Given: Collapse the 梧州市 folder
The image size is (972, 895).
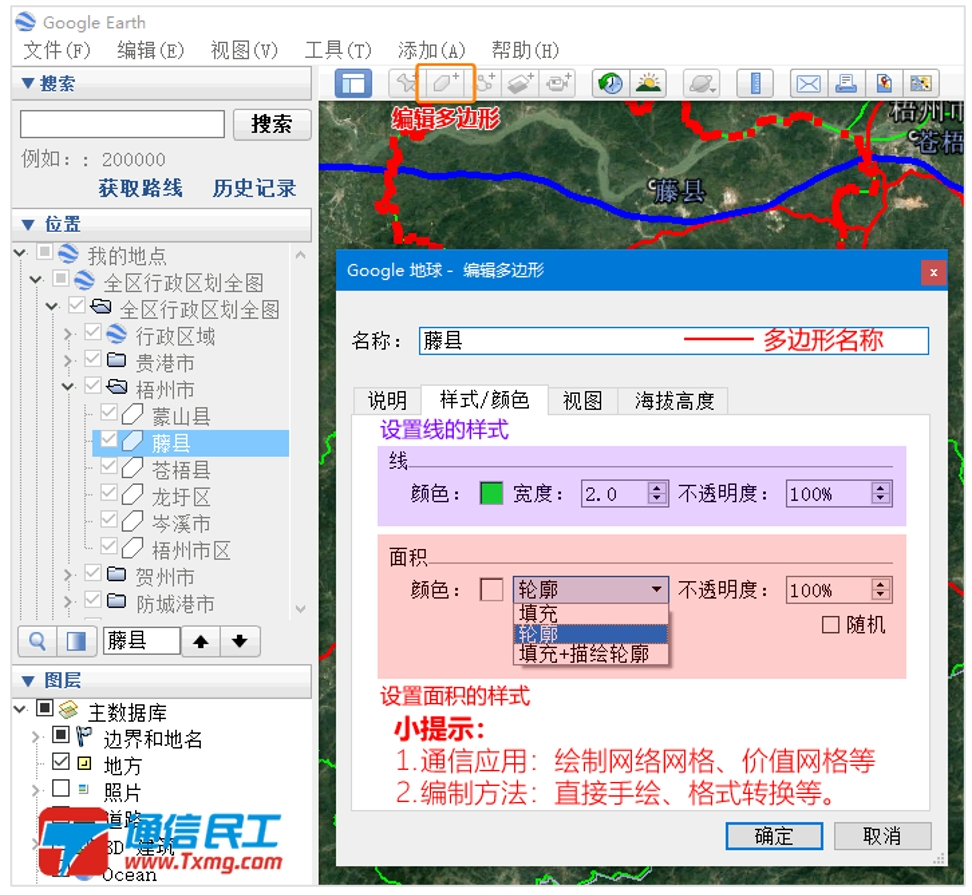Looking at the screenshot, I should click(68, 387).
